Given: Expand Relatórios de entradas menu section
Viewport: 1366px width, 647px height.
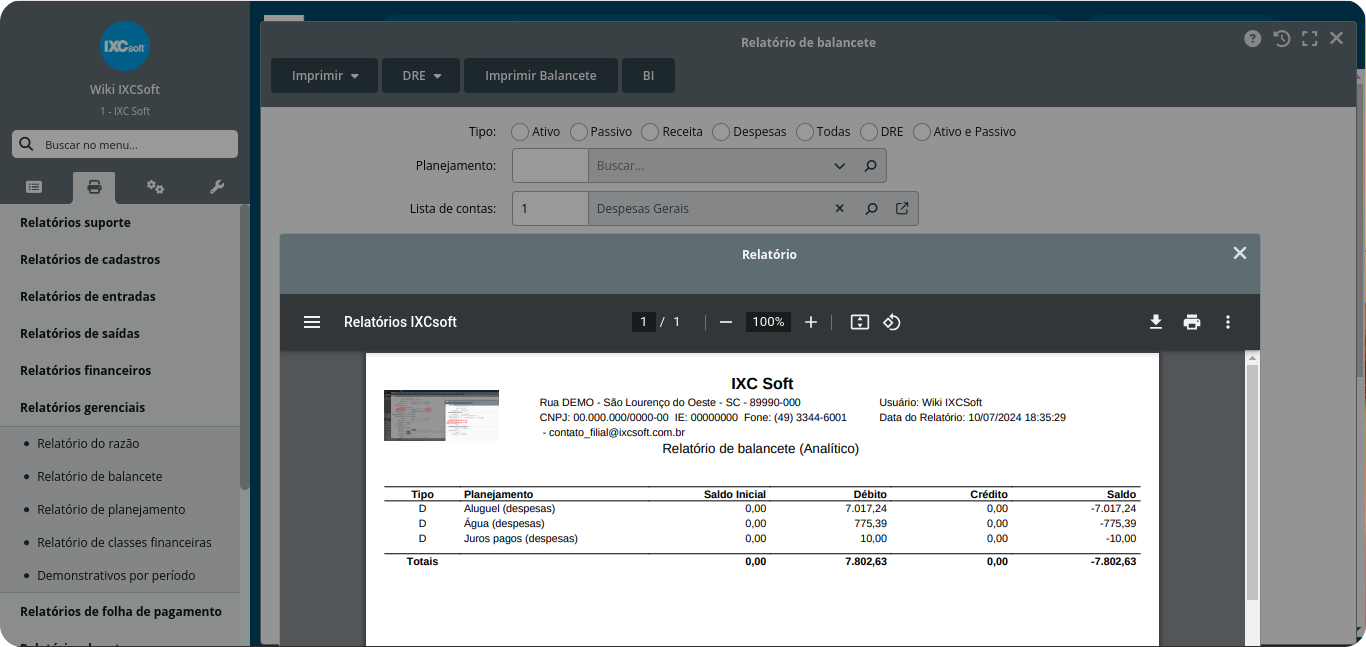Looking at the screenshot, I should 120,296.
